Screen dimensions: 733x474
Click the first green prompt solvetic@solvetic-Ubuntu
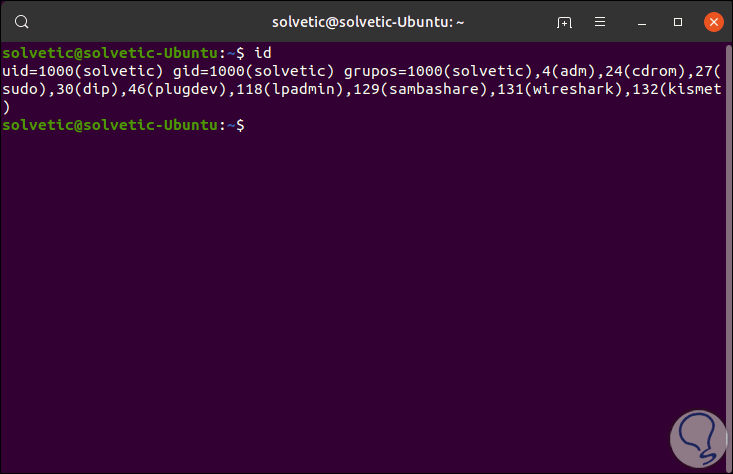[x=110, y=53]
